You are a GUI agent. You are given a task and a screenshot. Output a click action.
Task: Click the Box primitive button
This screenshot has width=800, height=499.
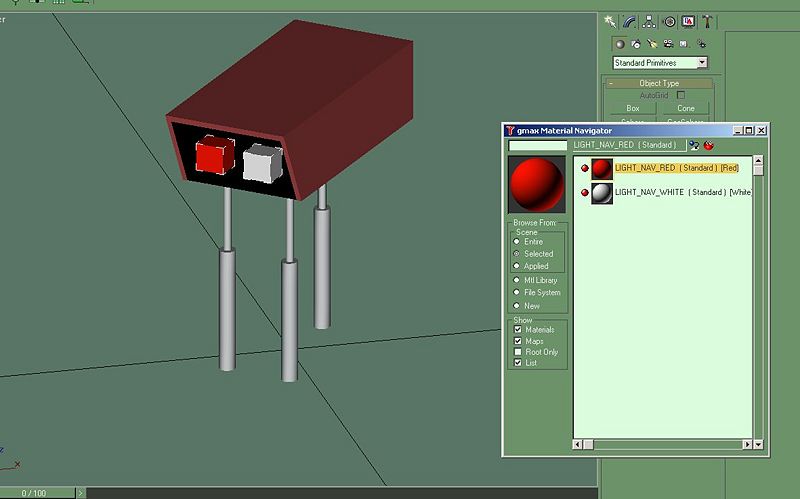coord(632,108)
